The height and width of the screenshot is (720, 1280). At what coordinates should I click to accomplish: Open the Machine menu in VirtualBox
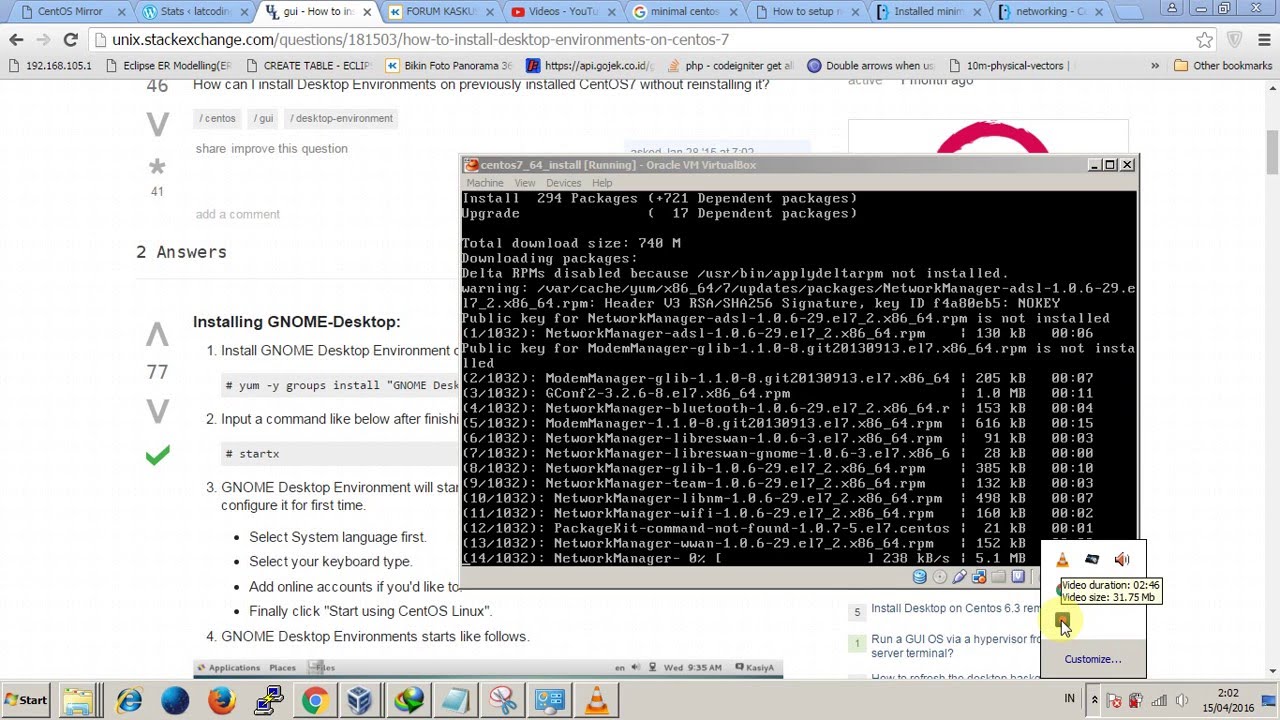click(x=485, y=183)
